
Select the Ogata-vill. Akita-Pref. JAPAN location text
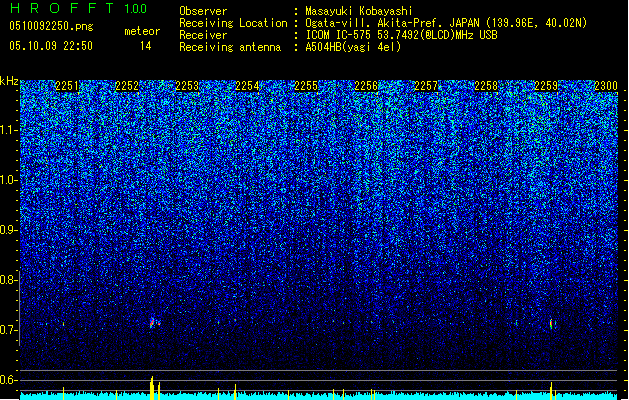pos(446,23)
